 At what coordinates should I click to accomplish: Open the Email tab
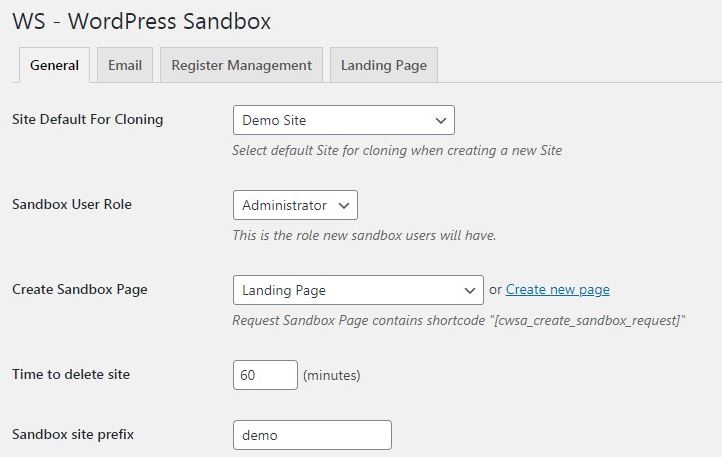click(x=125, y=65)
